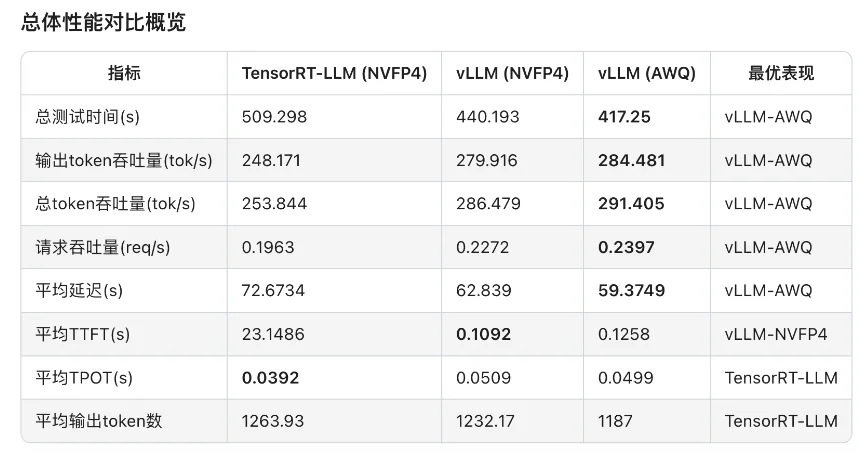Click the 72.6734 average latency cell
Screen dimensions: 860x455
click(274, 291)
